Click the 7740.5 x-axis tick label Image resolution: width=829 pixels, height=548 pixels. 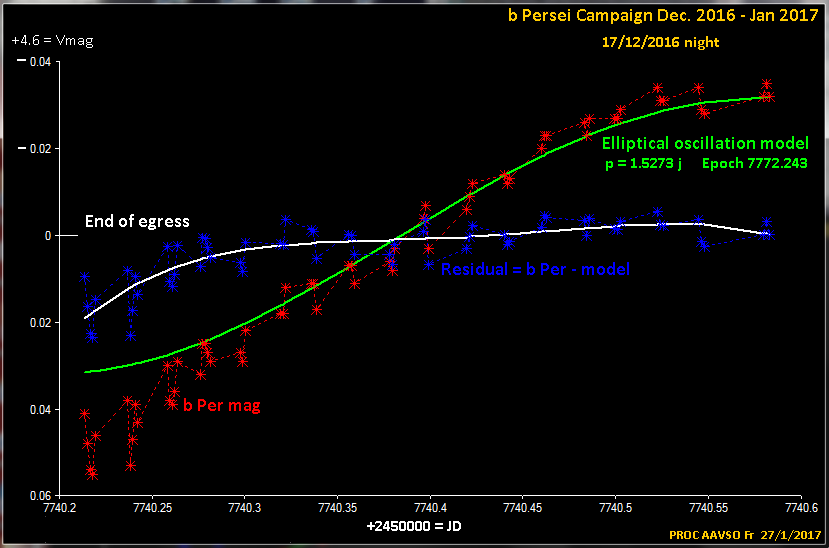(x=615, y=509)
